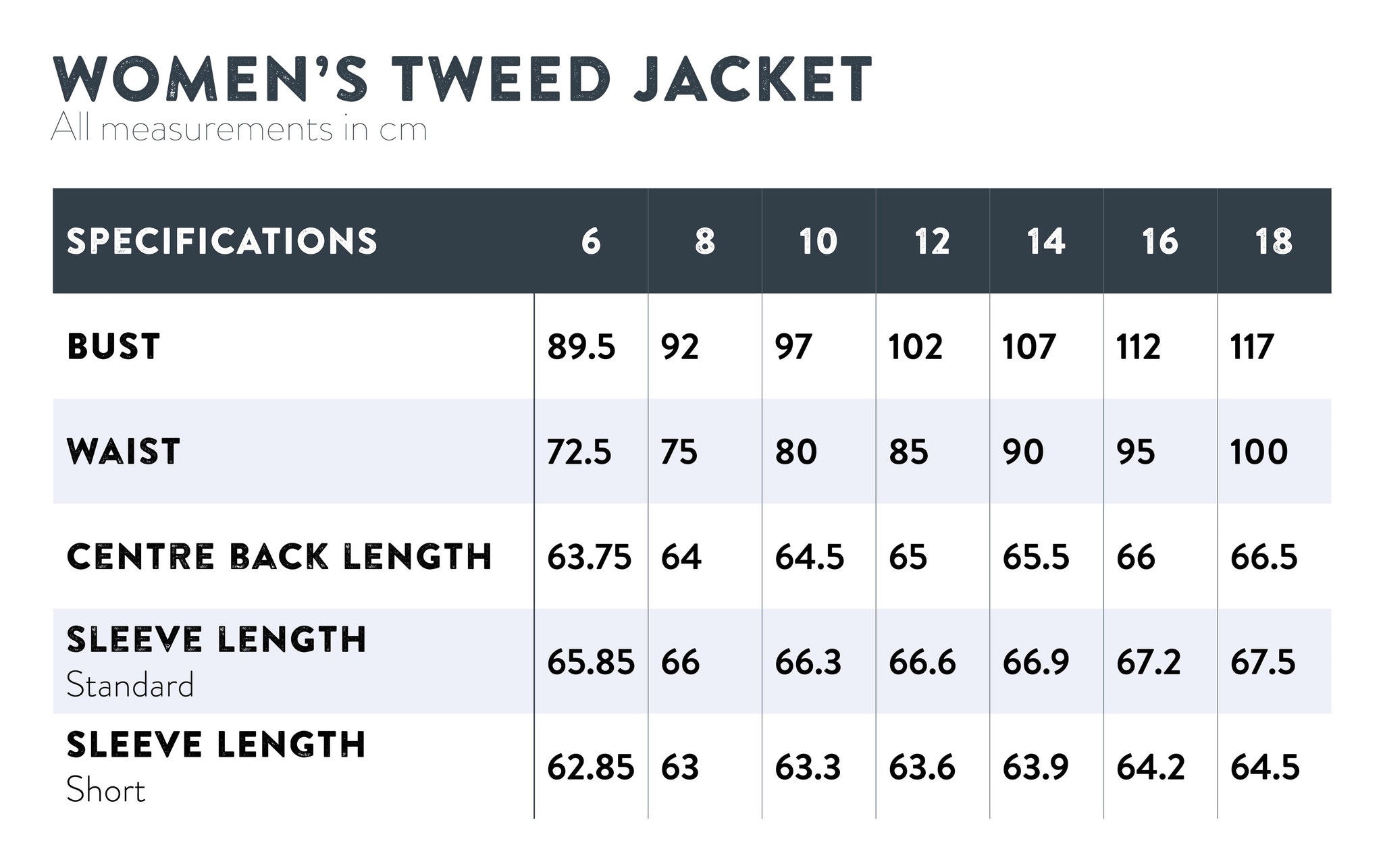Screen dimensions: 1383x868
Task: Click the size 6 column header
Action: point(591,241)
